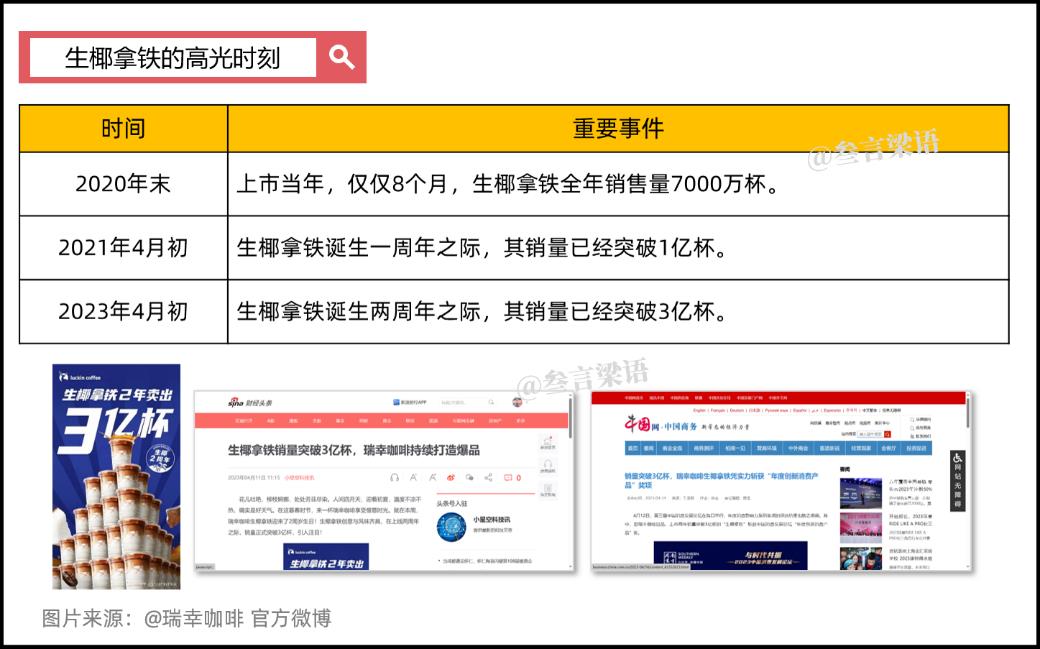Share article via the Weibo icon

(x=451, y=477)
